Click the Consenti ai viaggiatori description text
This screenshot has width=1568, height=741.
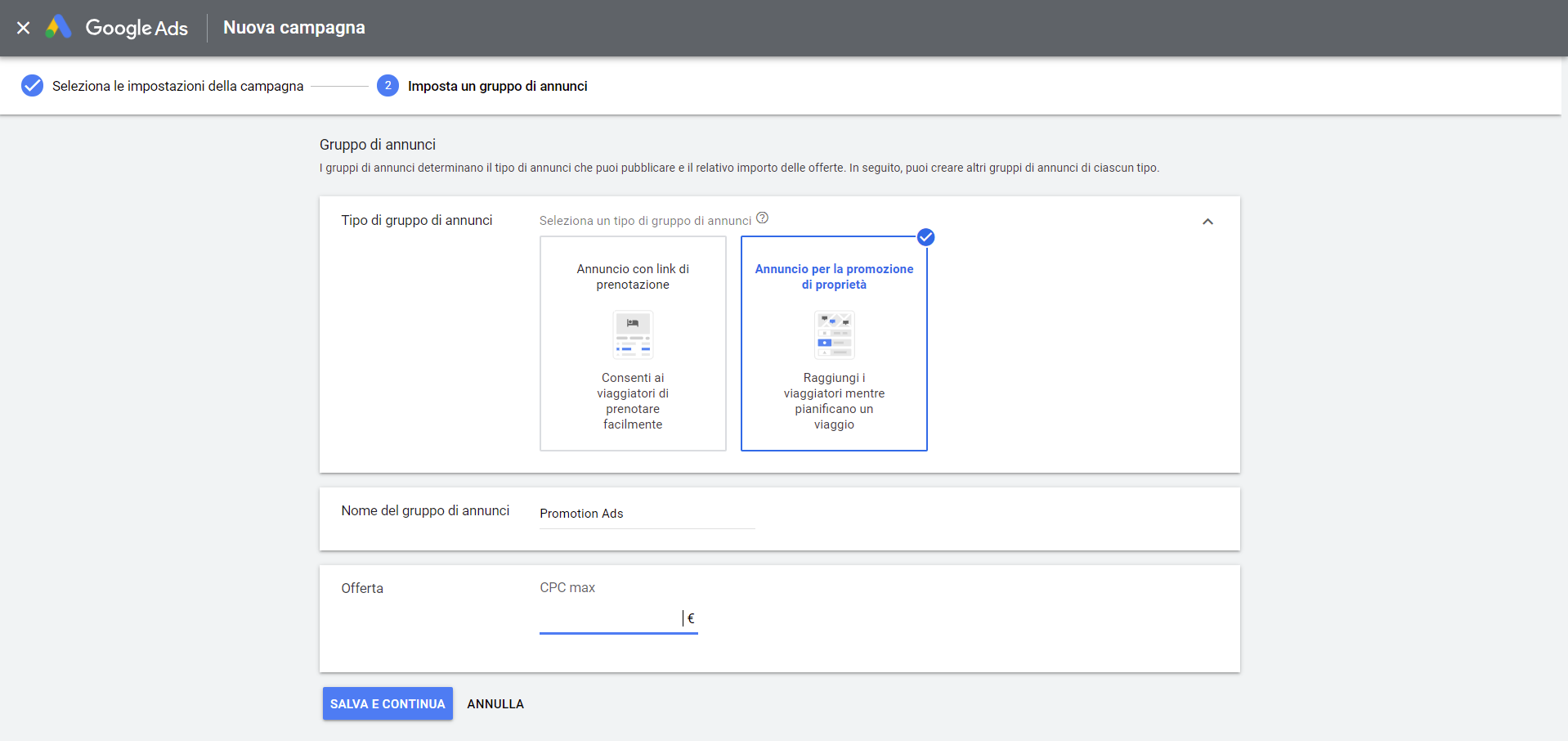pos(633,401)
